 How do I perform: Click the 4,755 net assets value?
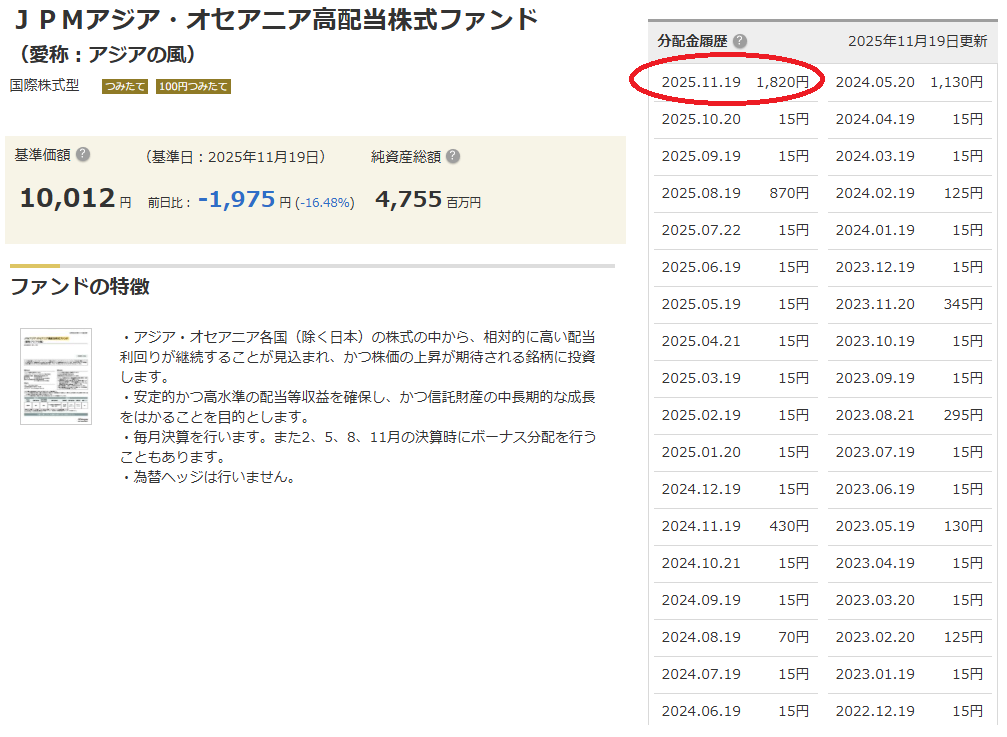click(x=408, y=199)
